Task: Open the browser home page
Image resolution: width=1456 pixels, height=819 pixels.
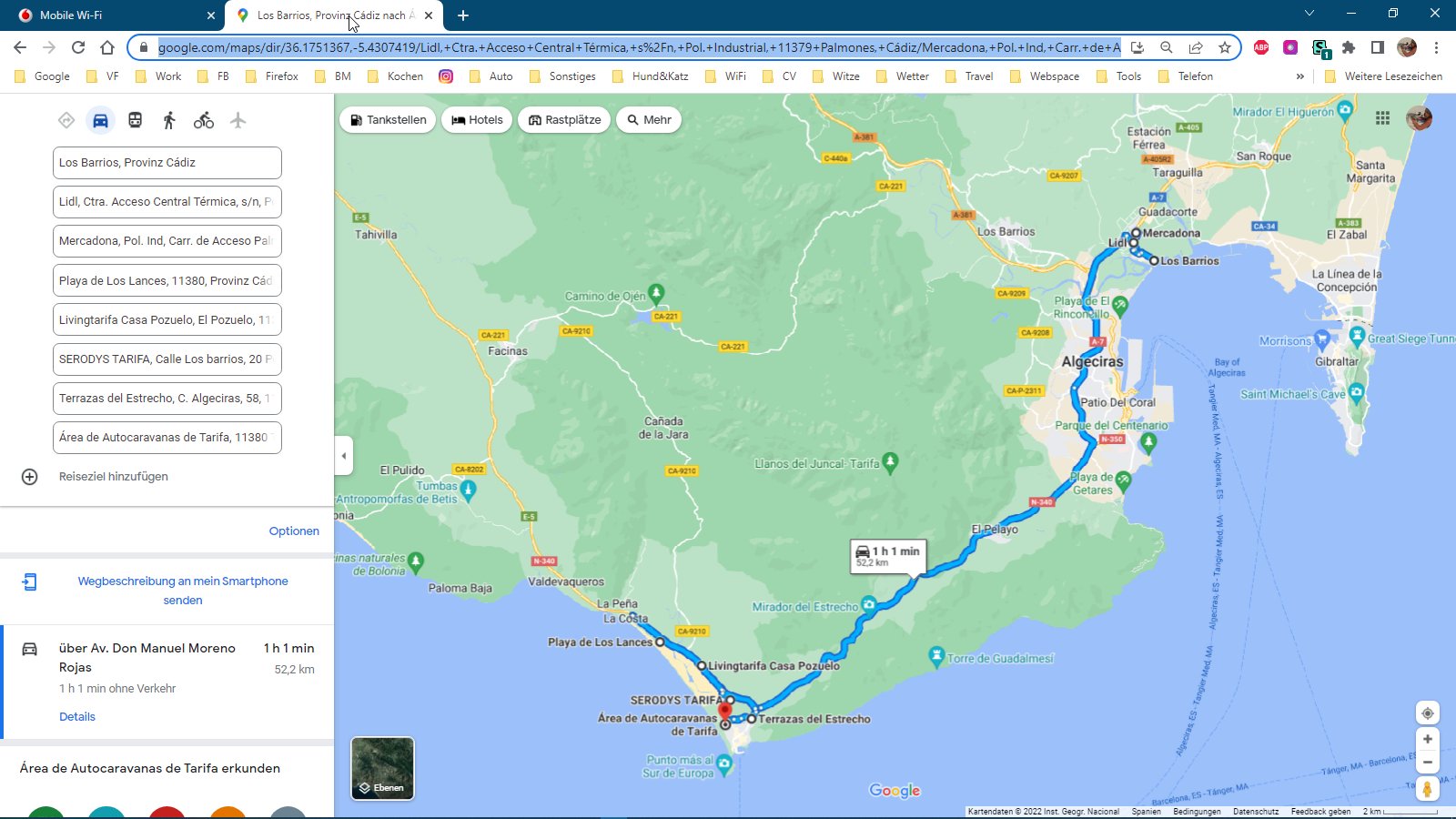Action: pos(107,47)
